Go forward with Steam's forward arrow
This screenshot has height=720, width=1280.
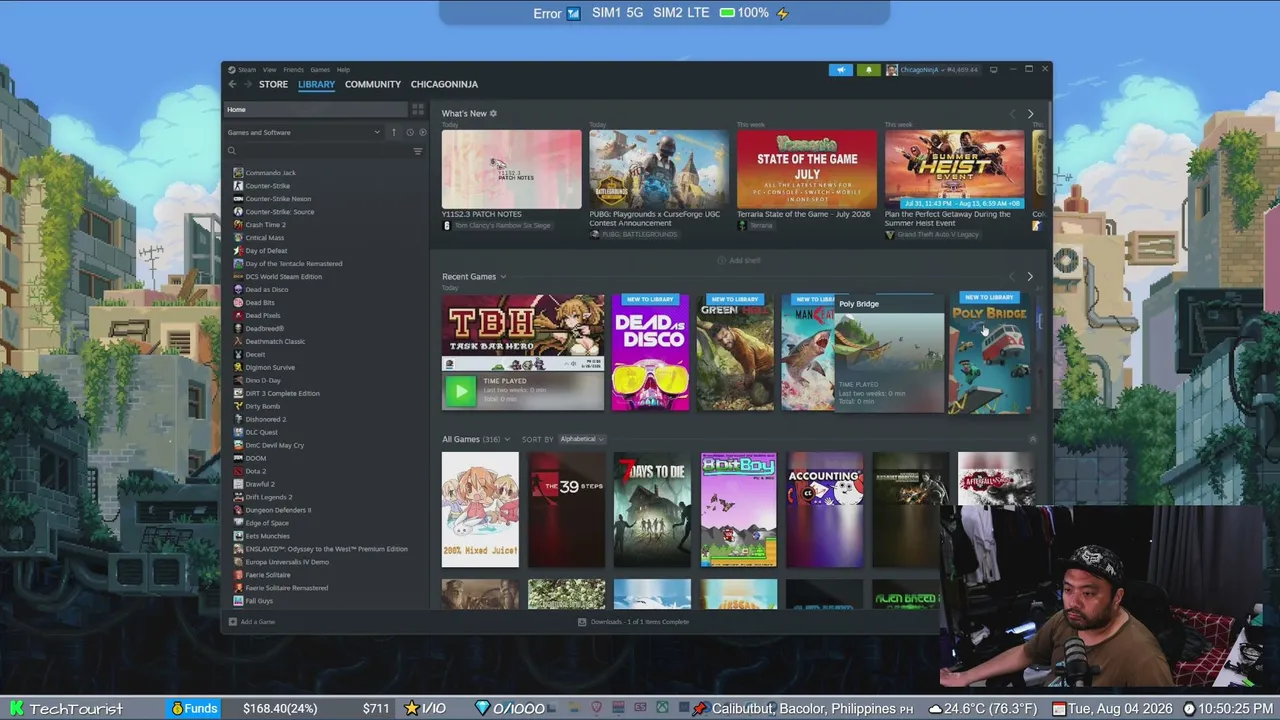247,84
